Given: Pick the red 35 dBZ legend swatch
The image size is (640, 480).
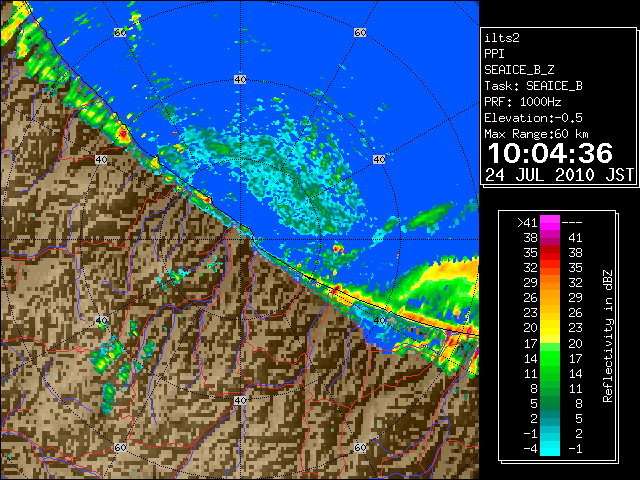Looking at the screenshot, I should pos(550,253).
